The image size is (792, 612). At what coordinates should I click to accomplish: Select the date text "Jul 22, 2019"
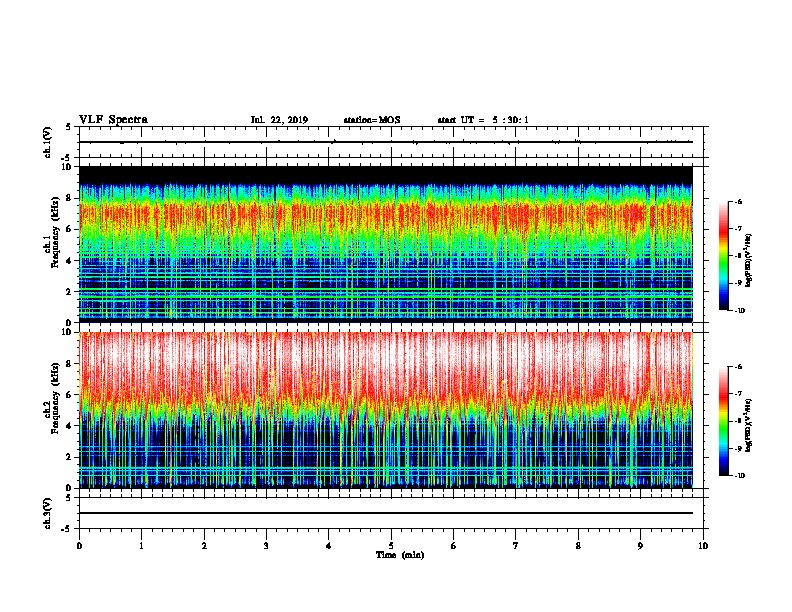coord(279,120)
